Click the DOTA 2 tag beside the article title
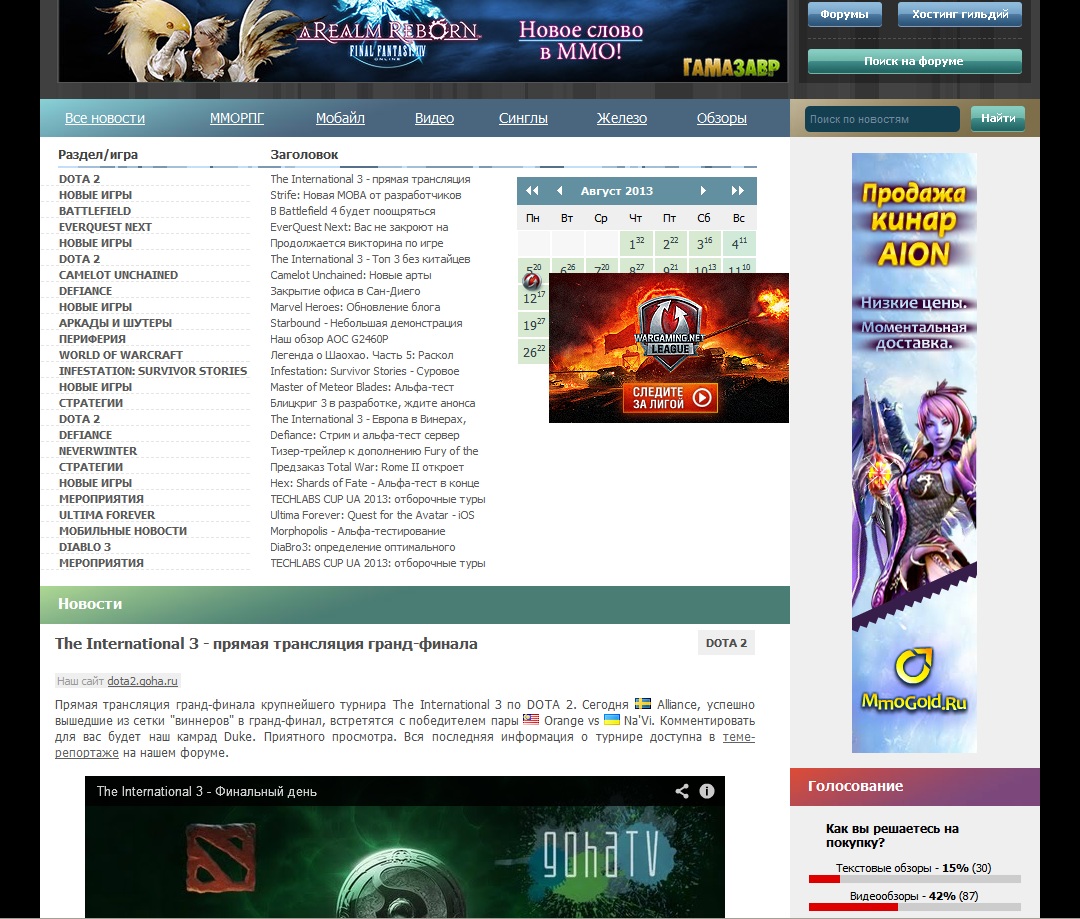Viewport: 1080px width, 919px height. tap(726, 643)
